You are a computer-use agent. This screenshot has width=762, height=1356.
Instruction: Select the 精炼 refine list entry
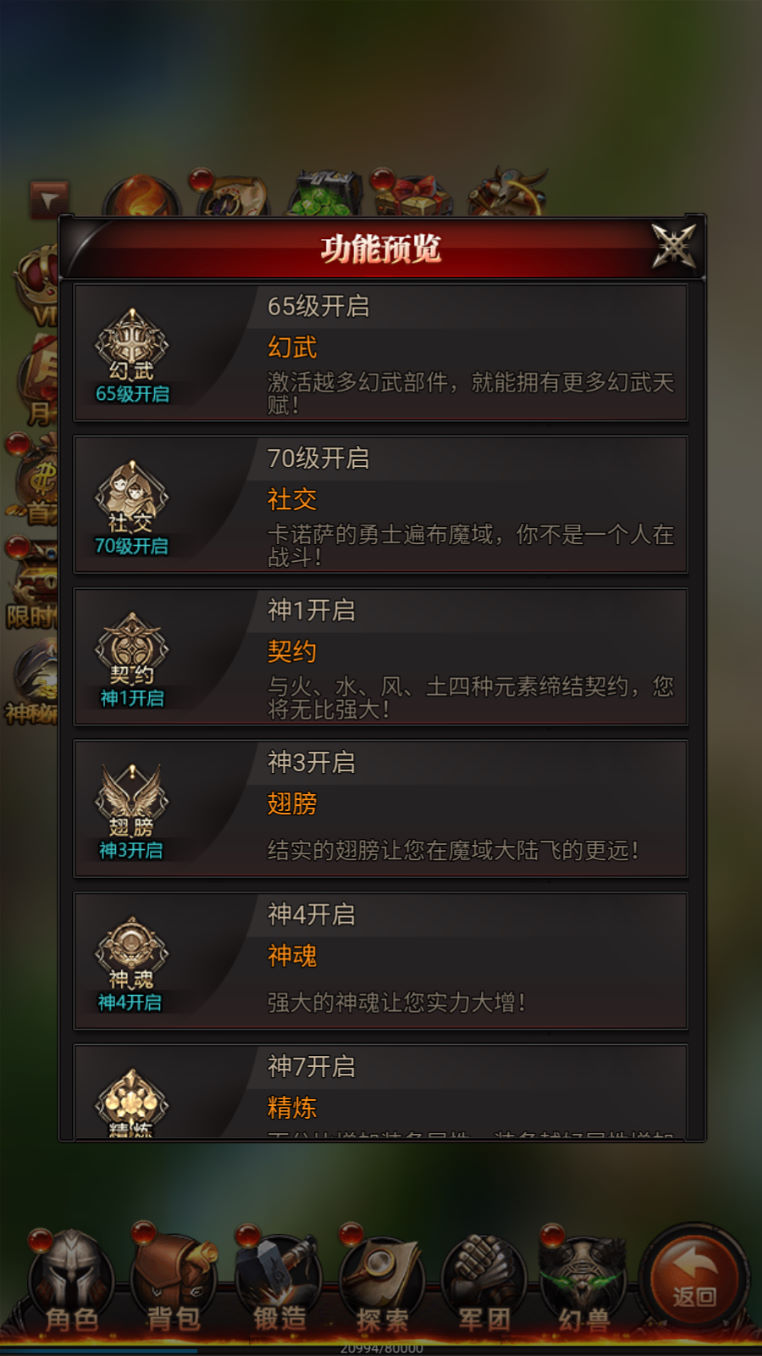coord(381,1092)
